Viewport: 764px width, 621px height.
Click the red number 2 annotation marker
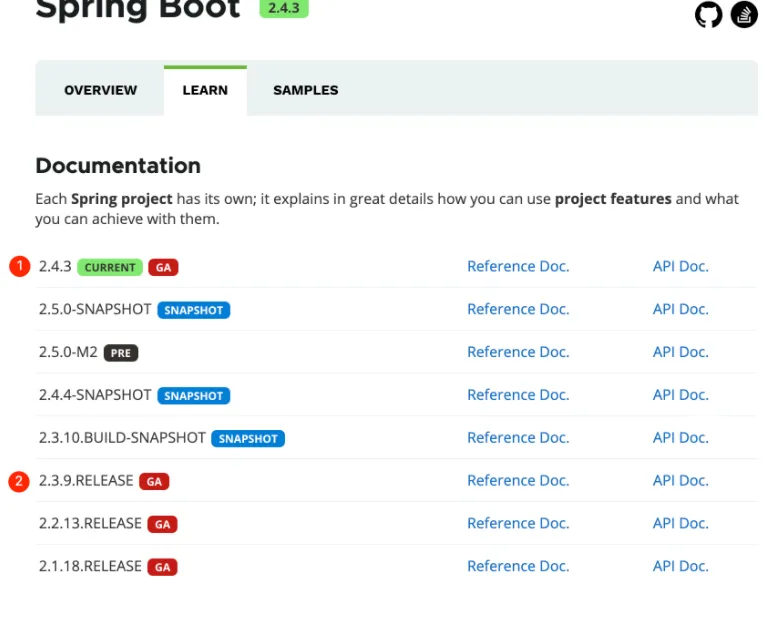click(x=19, y=482)
